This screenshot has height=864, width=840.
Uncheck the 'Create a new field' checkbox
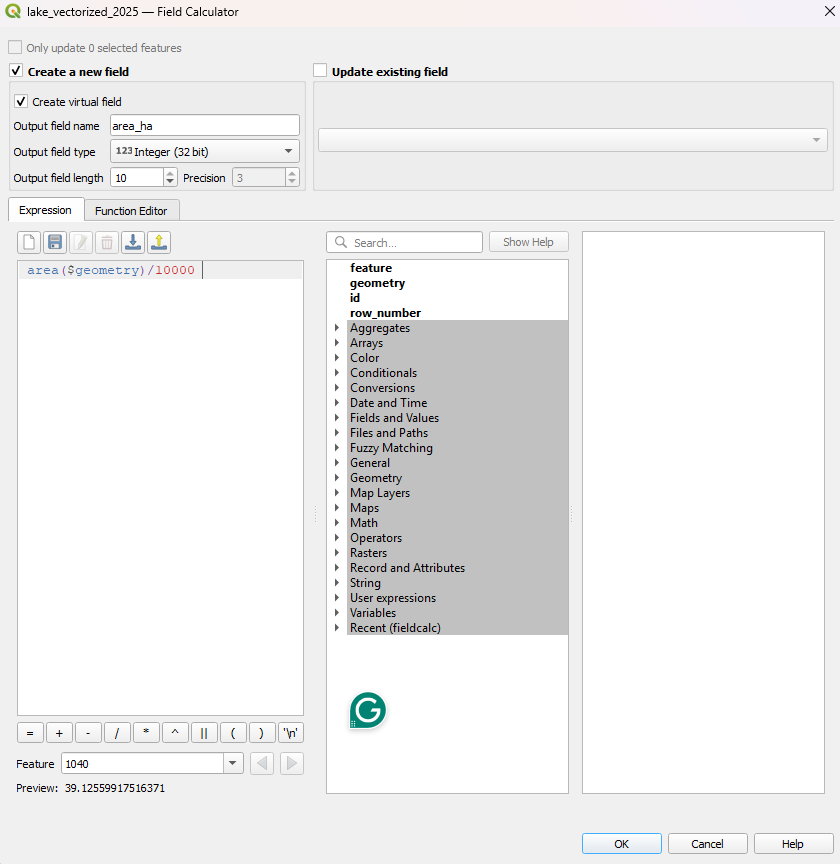point(17,71)
